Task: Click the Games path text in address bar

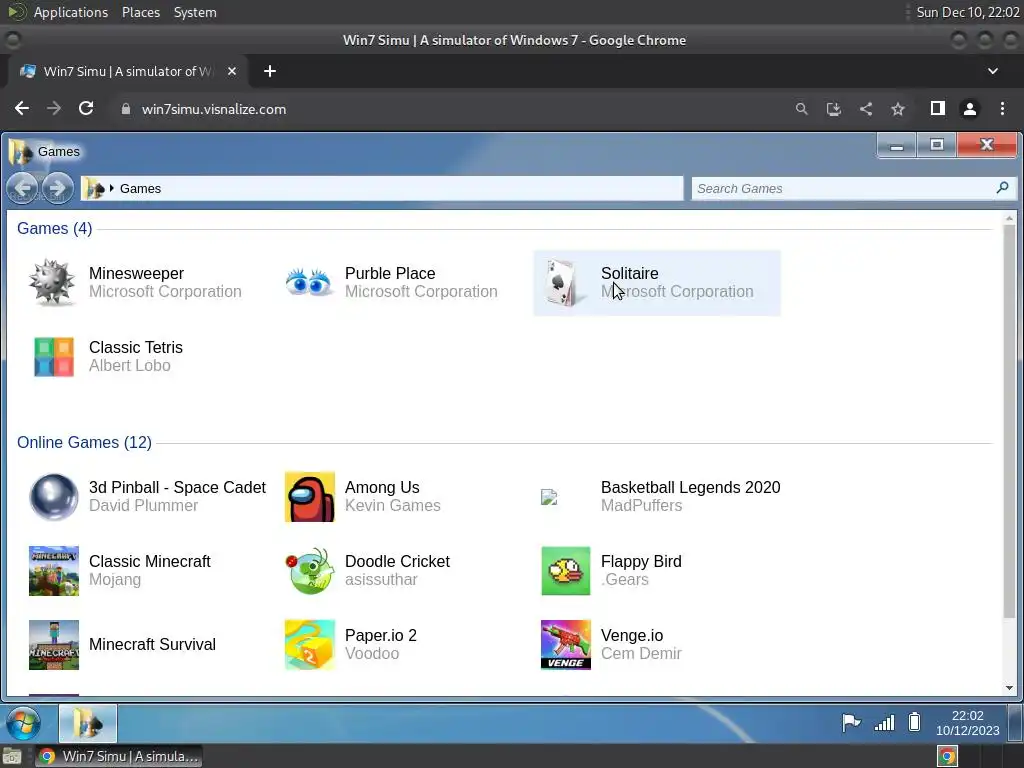Action: (140, 188)
